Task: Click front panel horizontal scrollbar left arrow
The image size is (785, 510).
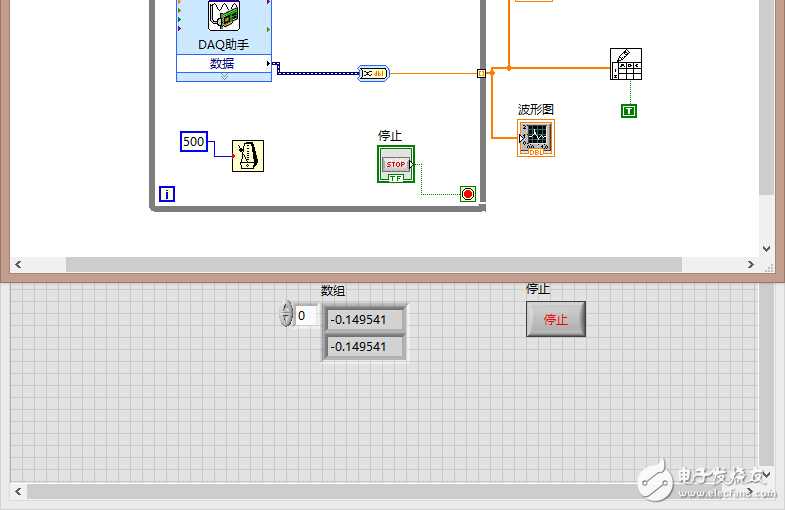Action: point(18,491)
